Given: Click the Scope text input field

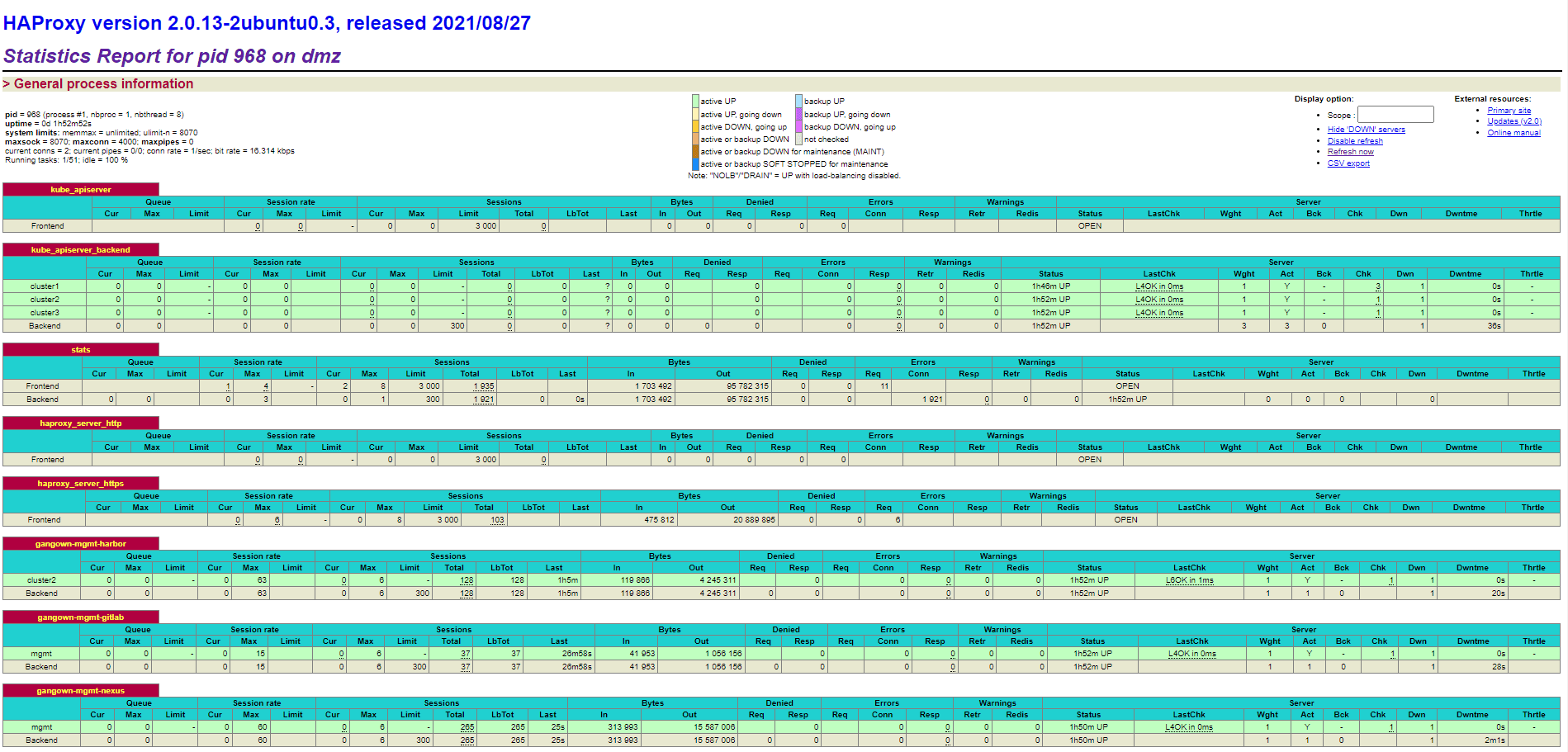Looking at the screenshot, I should pyautogui.click(x=1395, y=115).
